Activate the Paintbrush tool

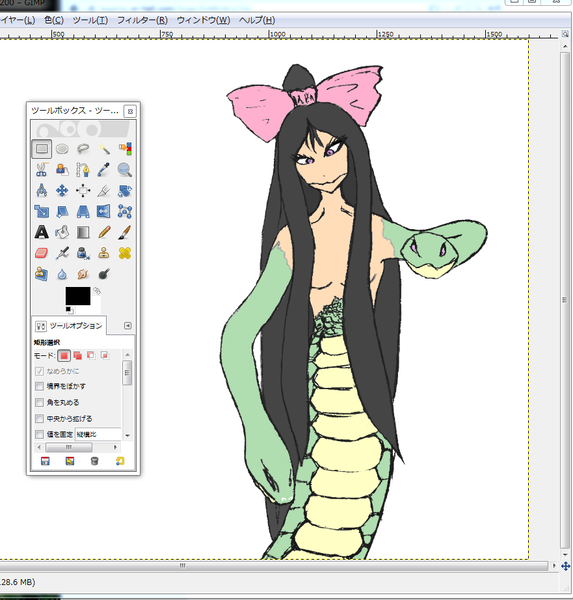click(x=125, y=232)
